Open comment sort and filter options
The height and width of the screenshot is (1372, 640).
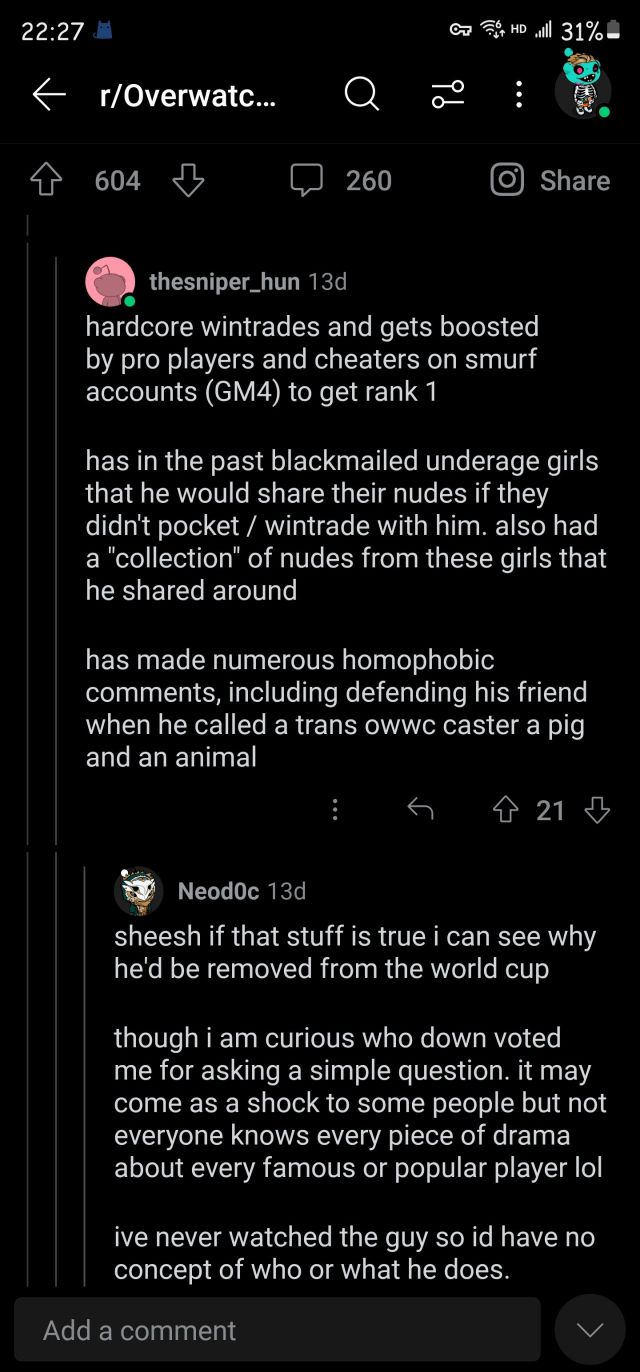[x=447, y=95]
